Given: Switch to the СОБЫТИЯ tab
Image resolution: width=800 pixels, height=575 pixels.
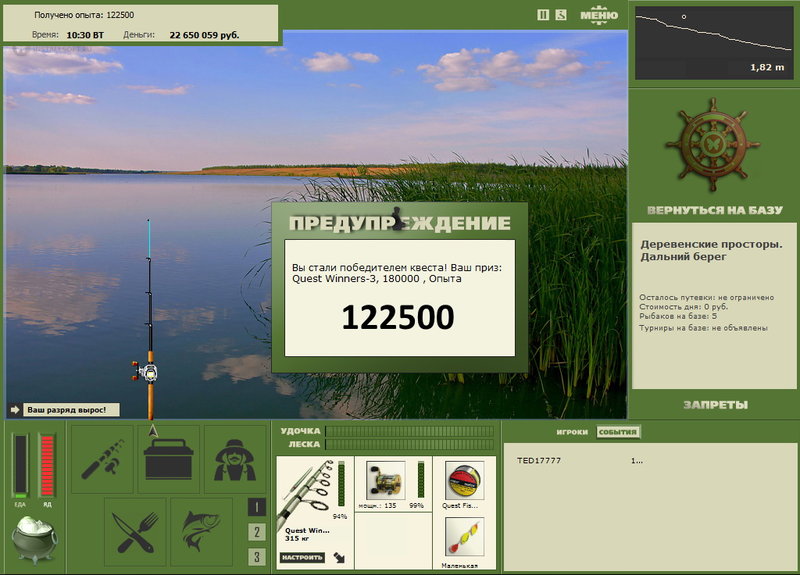Looking at the screenshot, I should [618, 432].
